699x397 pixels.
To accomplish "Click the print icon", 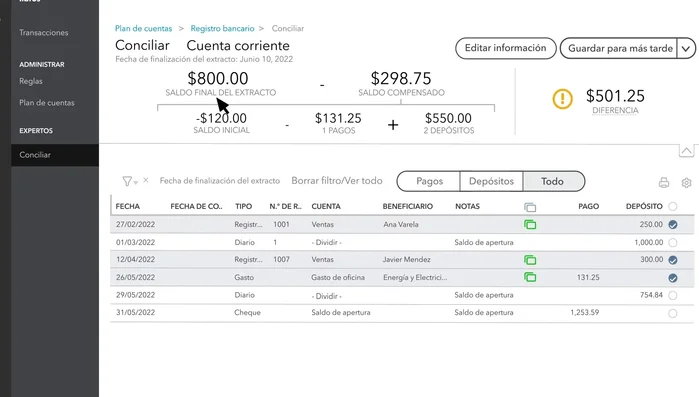I will (x=664, y=183).
